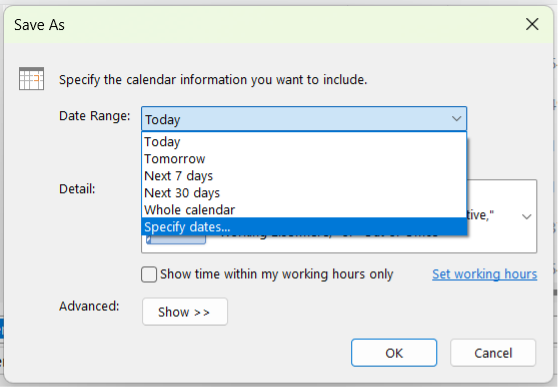This screenshot has height=388, width=560.
Task: Click the Date Range combo box field
Action: 304,119
